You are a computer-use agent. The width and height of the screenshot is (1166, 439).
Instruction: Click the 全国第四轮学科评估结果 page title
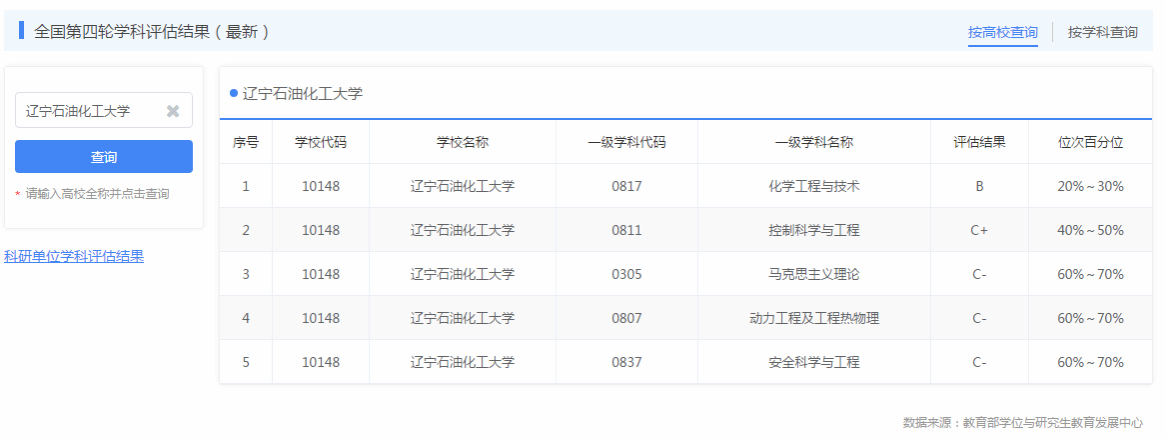(151, 31)
